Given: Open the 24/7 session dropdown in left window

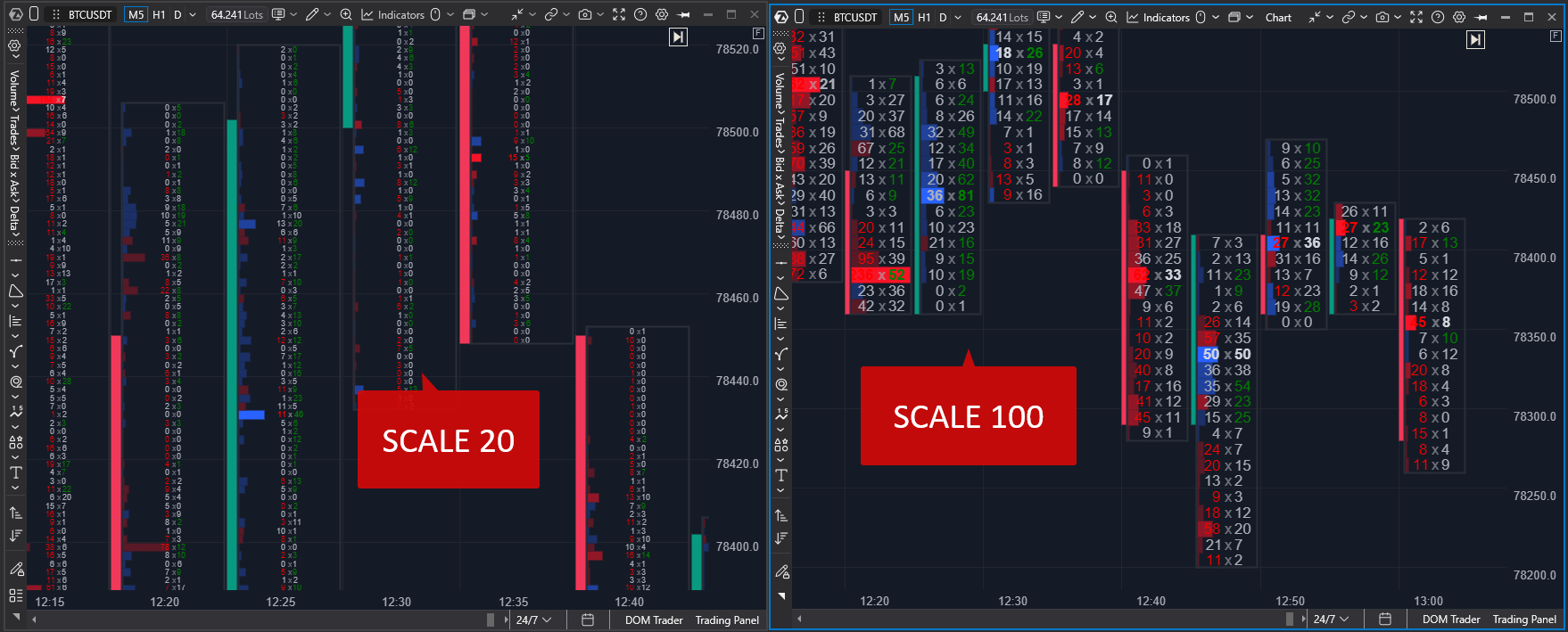Looking at the screenshot, I should click(x=534, y=620).
